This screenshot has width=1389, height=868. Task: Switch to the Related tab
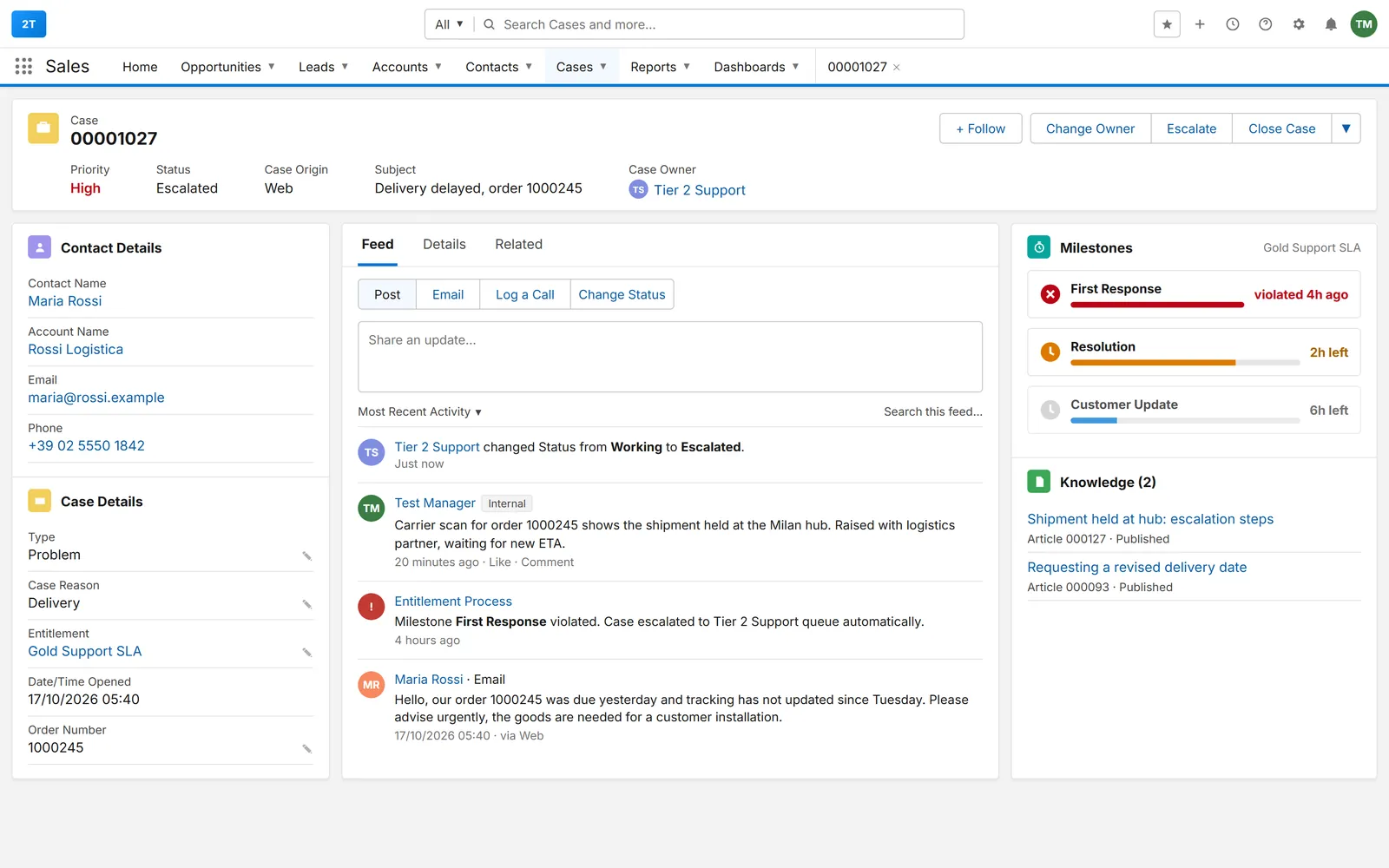click(518, 245)
